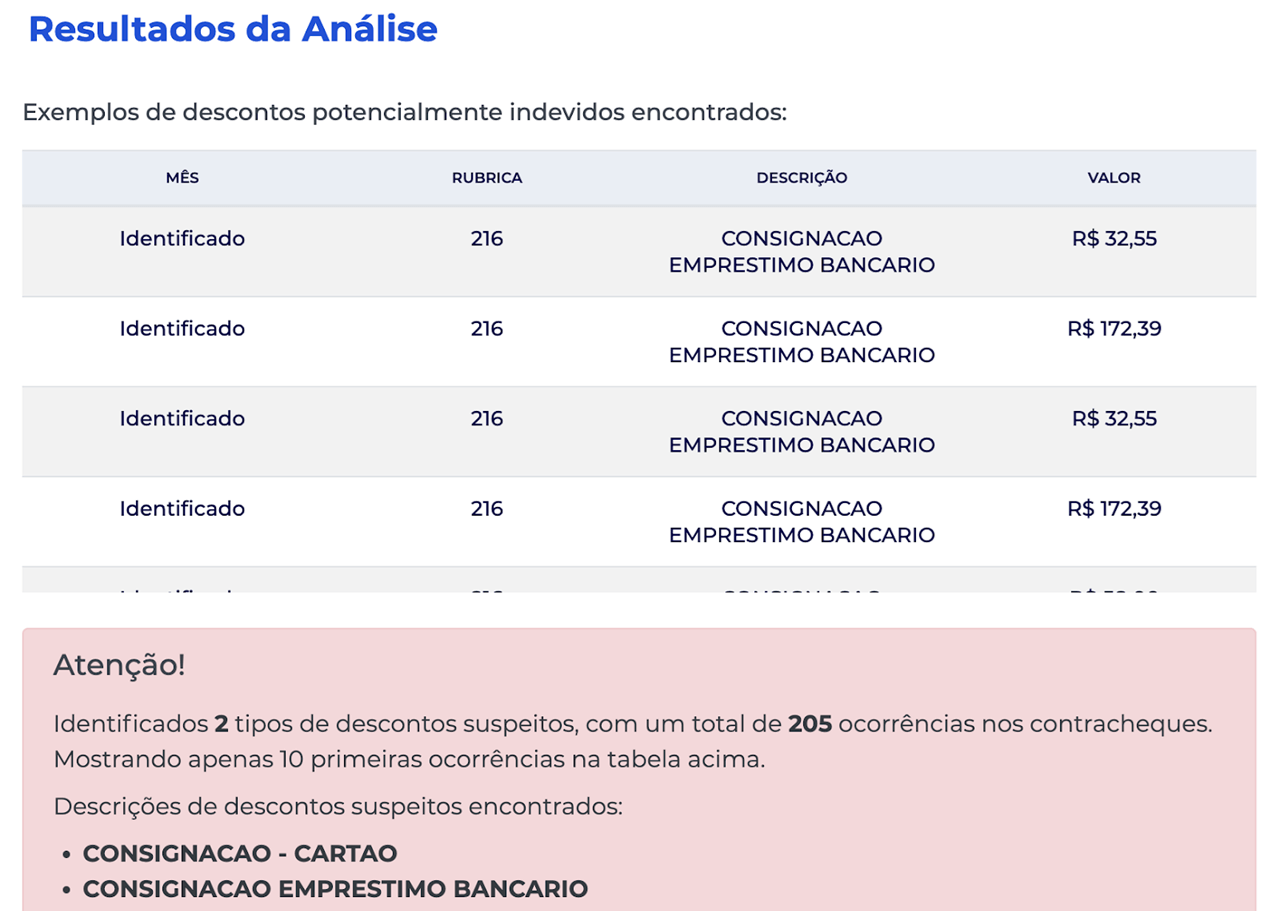
Task: Click the first row's R$ 32,55 value
Action: coord(1114,239)
